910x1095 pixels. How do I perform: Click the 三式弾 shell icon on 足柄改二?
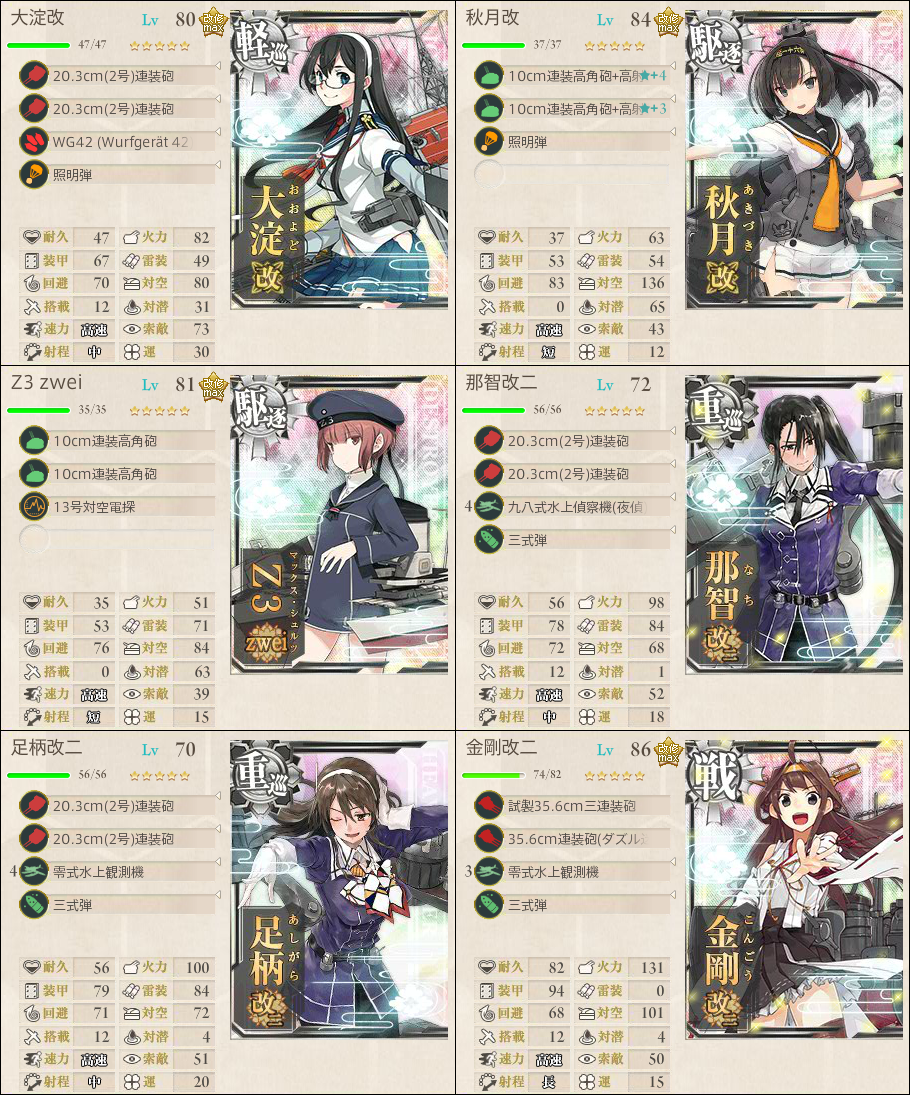[34, 904]
